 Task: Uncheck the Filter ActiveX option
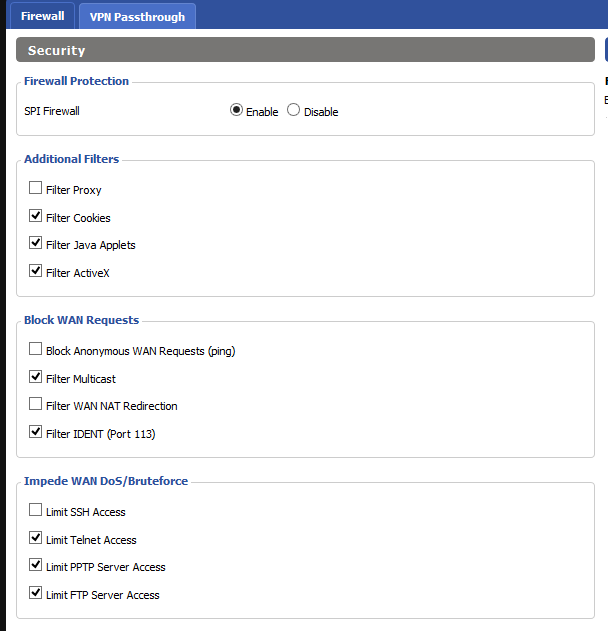36,271
